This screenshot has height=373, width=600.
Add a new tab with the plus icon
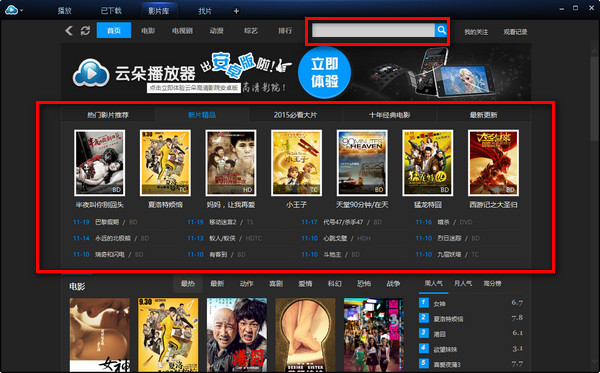(x=236, y=11)
